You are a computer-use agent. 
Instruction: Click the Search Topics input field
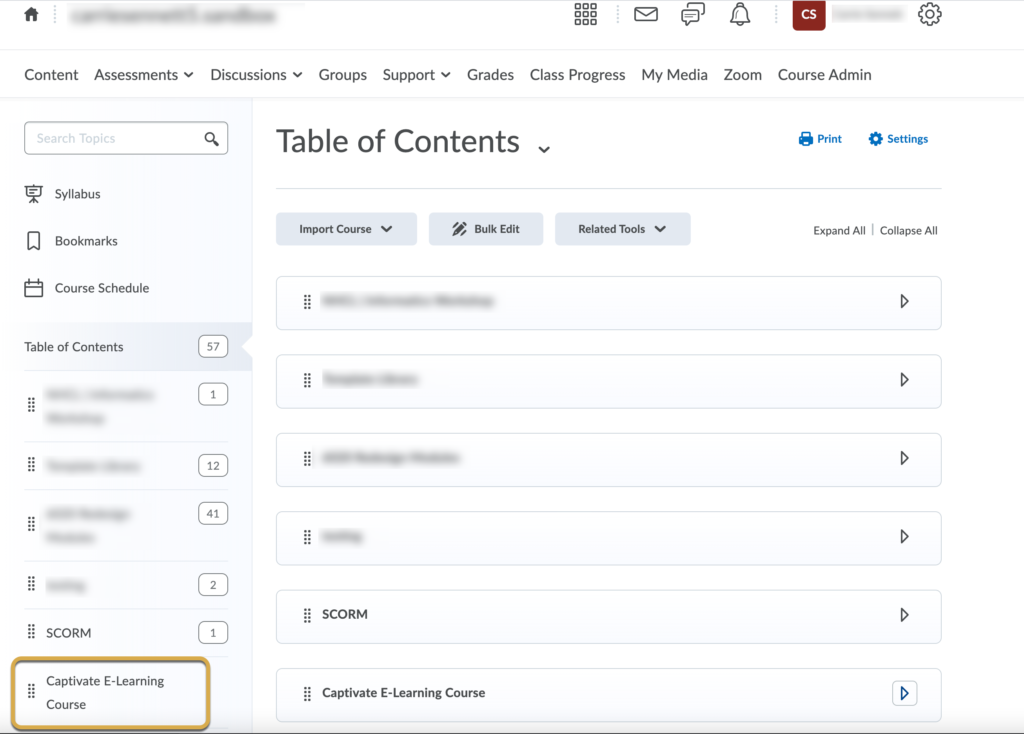pyautogui.click(x=126, y=138)
